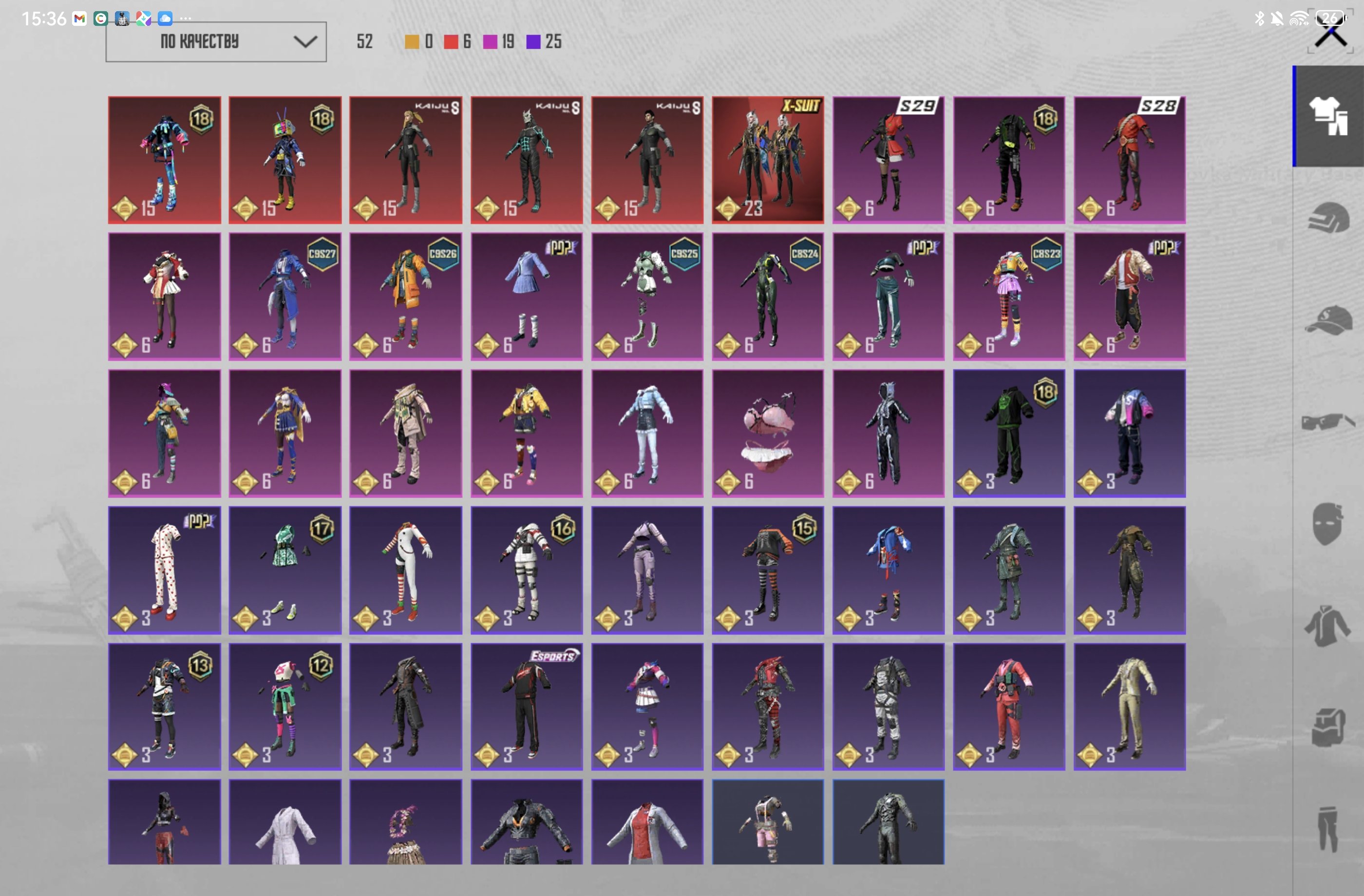Select the light blue puffer jacket outfit
1364x896 pixels.
(x=647, y=433)
